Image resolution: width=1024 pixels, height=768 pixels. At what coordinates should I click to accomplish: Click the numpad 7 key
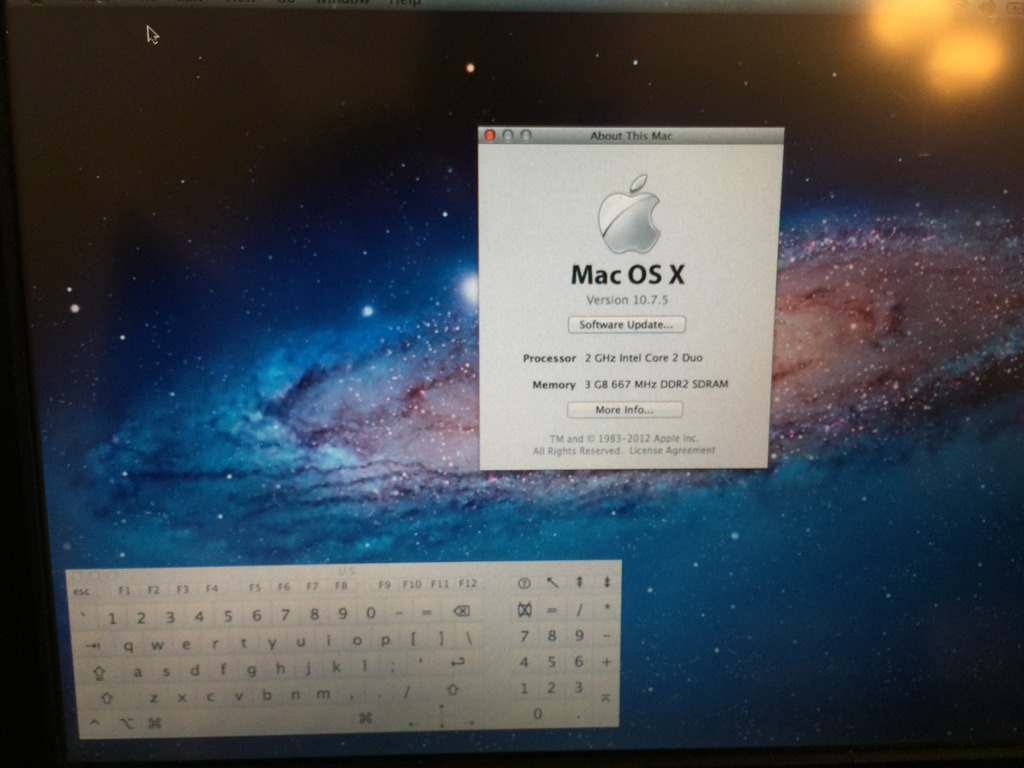tap(524, 636)
